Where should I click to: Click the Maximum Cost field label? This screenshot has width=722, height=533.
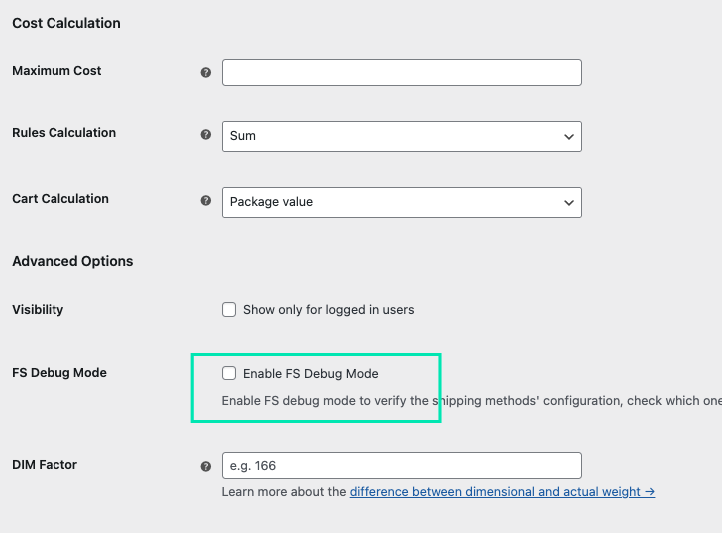click(x=57, y=71)
